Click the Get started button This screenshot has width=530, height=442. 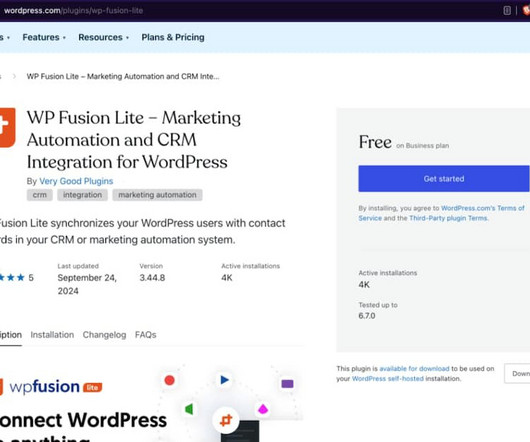pos(444,179)
